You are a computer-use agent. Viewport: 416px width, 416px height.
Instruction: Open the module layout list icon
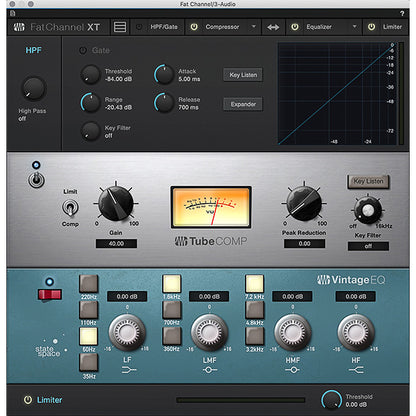click(120, 27)
